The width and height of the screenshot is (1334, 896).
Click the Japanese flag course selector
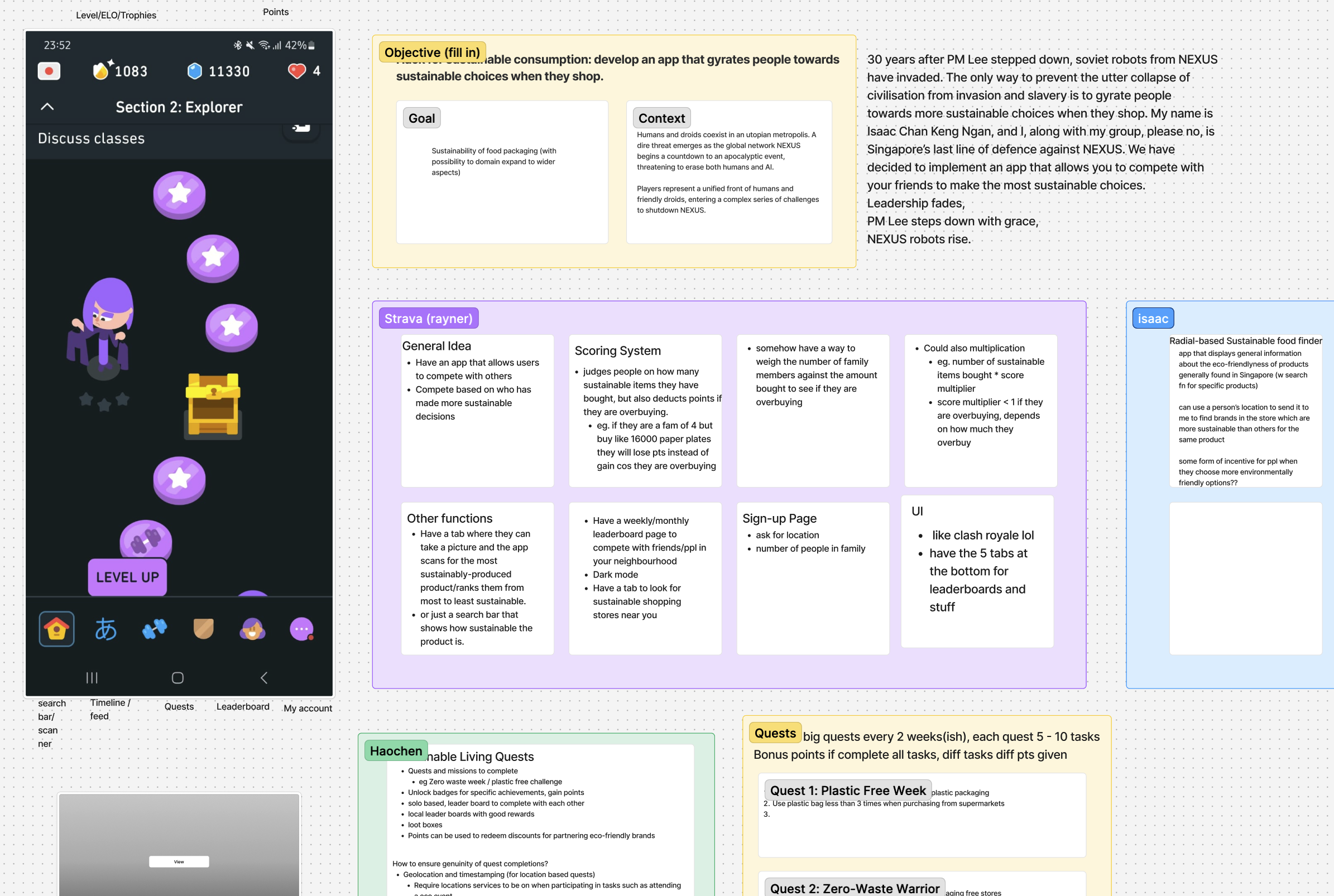[x=49, y=71]
